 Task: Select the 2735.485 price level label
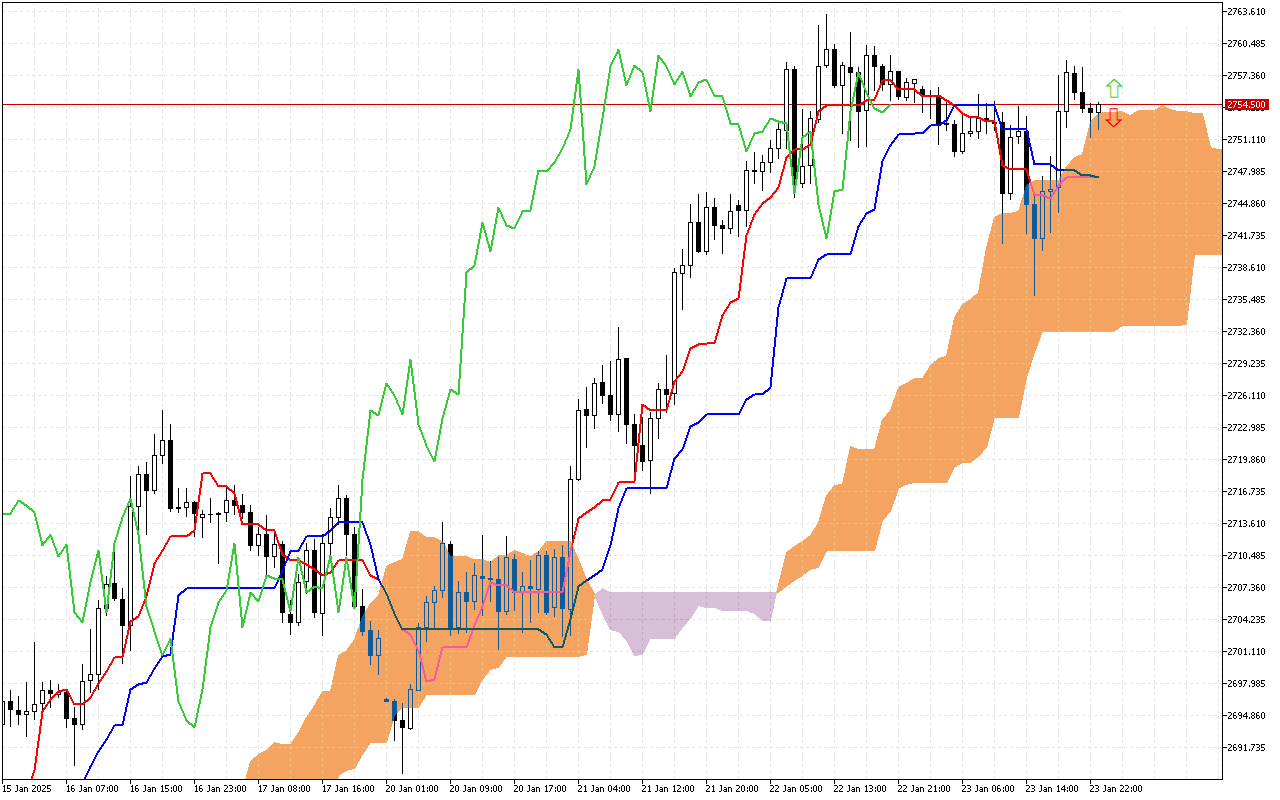click(x=1247, y=300)
